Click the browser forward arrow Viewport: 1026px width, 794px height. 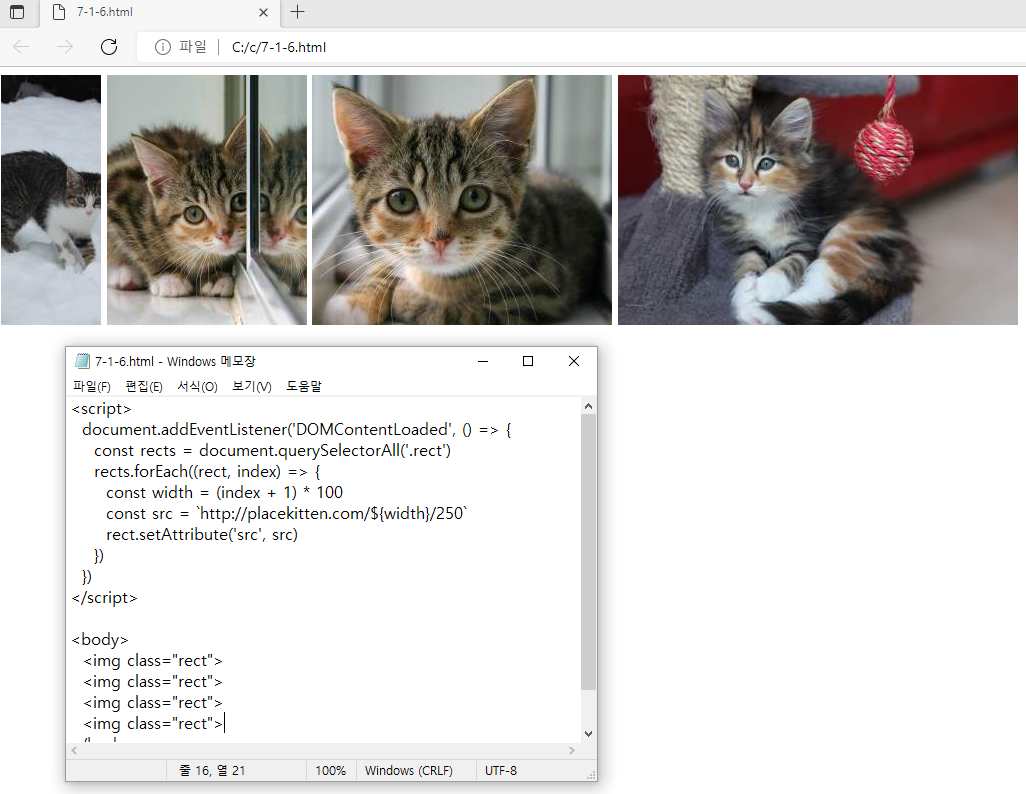click(65, 46)
